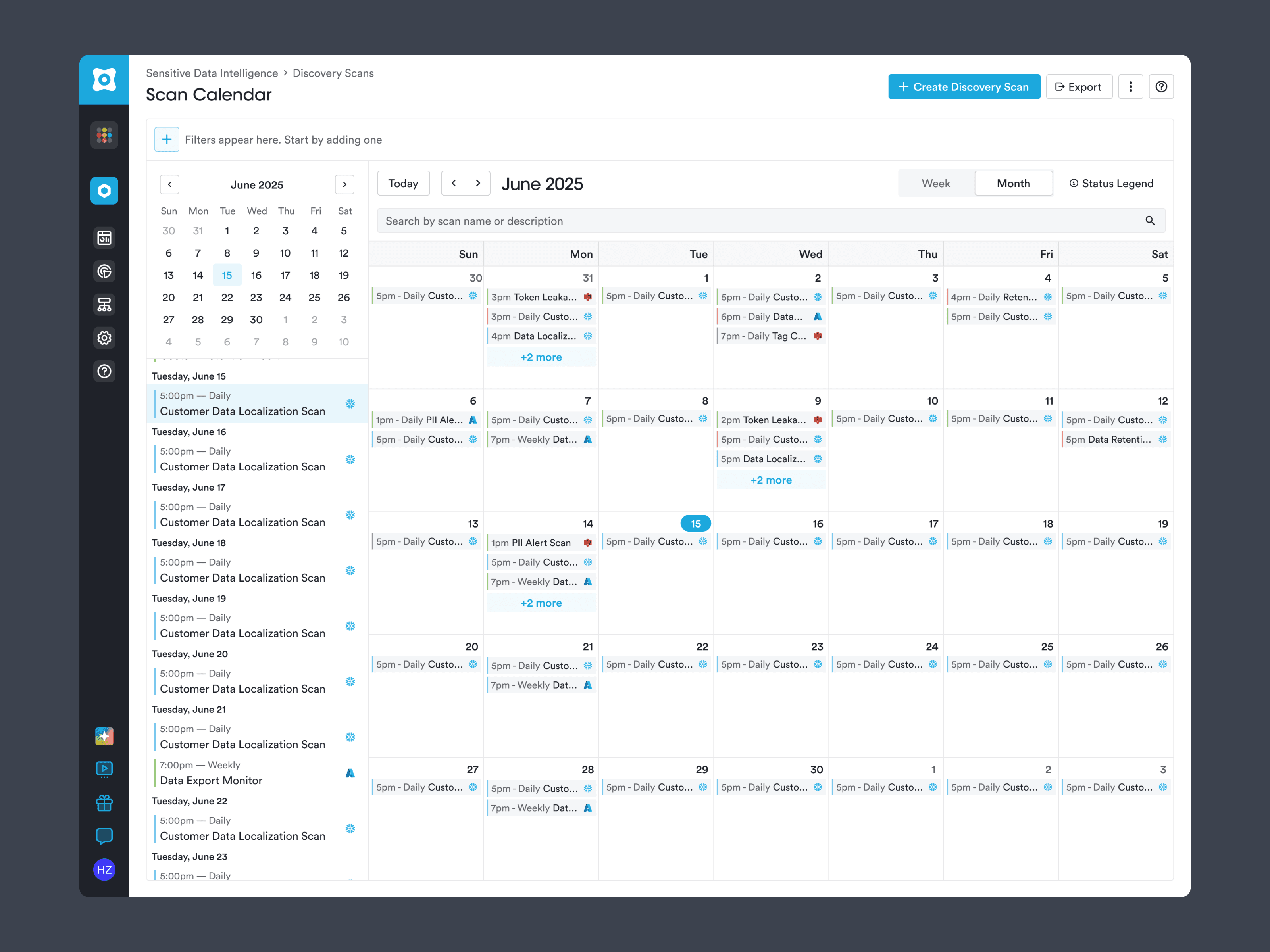Open the dashboard icon in the sidebar
1270x952 pixels.
tap(104, 238)
